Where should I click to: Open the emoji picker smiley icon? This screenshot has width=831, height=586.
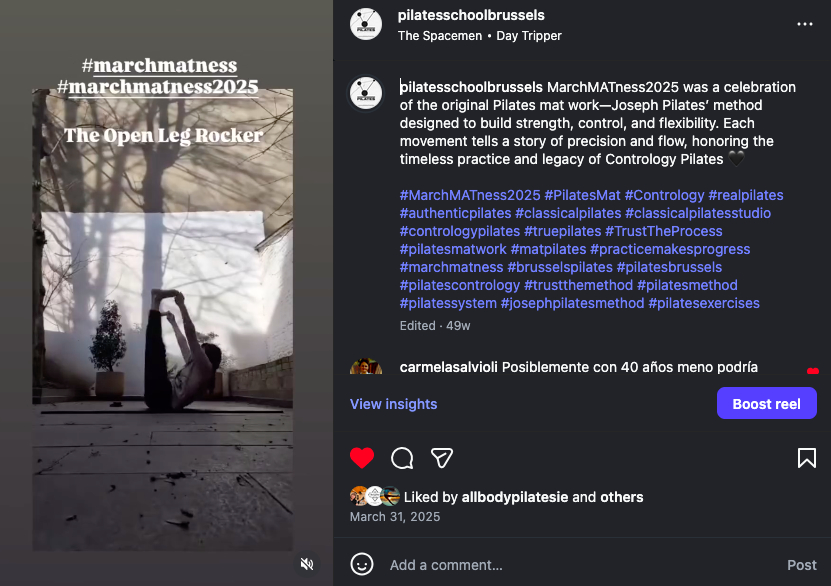point(362,564)
